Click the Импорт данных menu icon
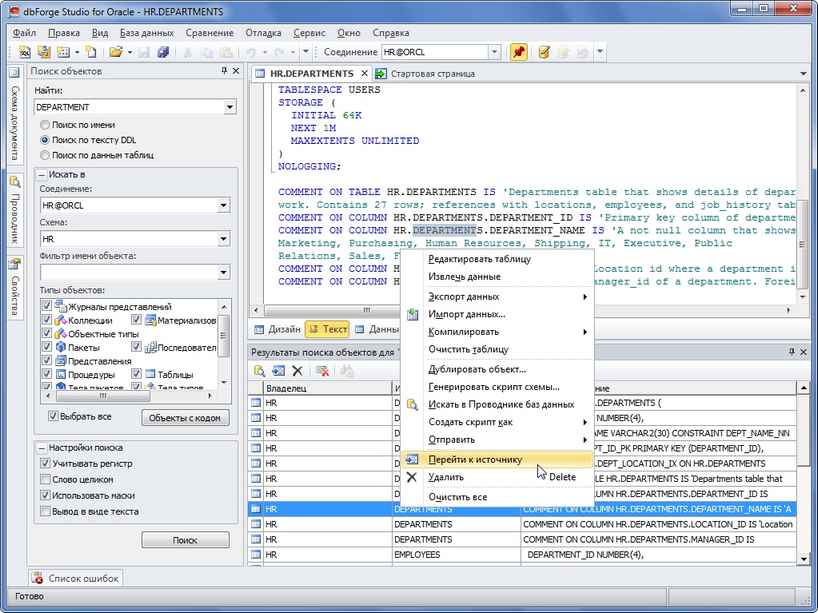Image resolution: width=818 pixels, height=613 pixels. coord(413,315)
